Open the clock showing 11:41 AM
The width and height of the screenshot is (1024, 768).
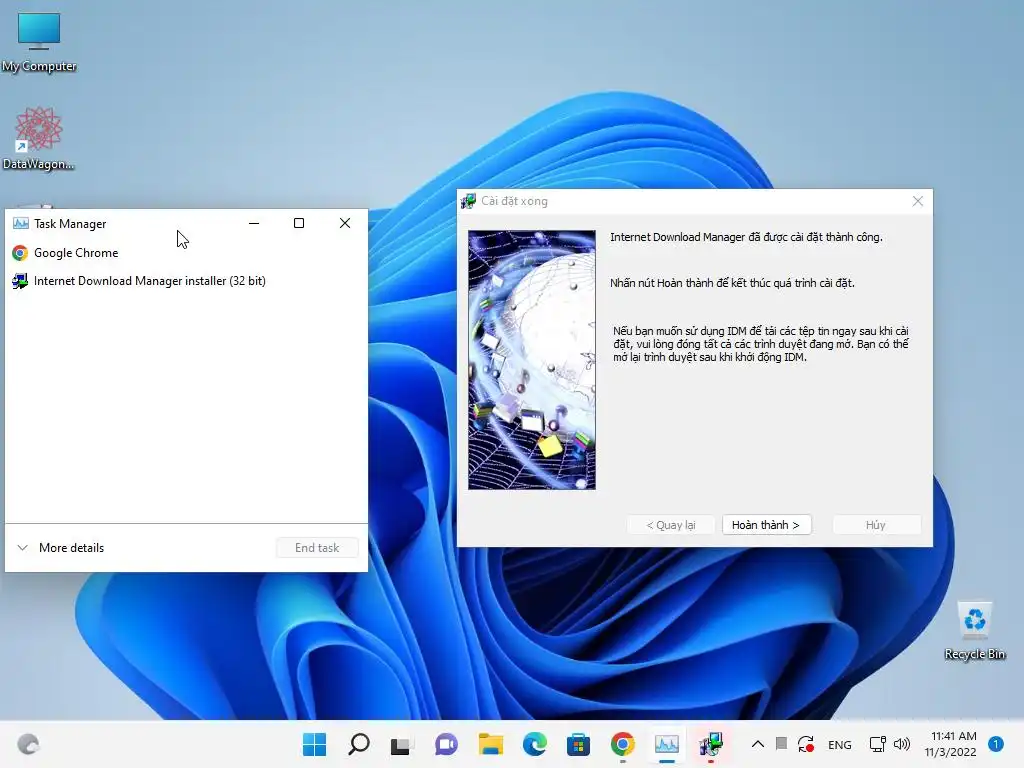[x=950, y=744]
